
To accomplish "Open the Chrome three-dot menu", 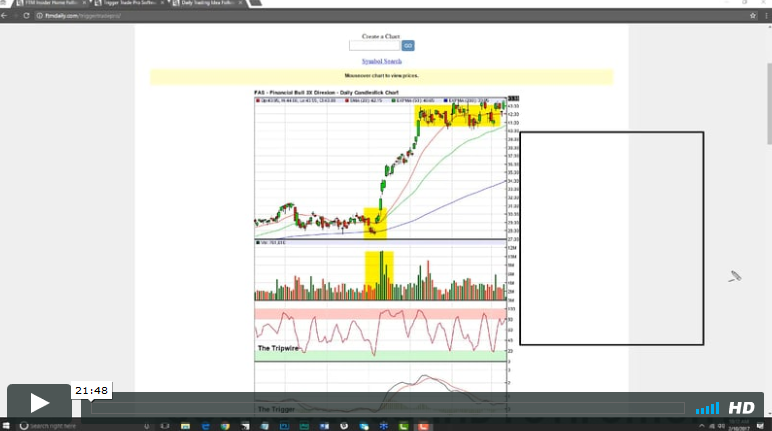I will (764, 16).
